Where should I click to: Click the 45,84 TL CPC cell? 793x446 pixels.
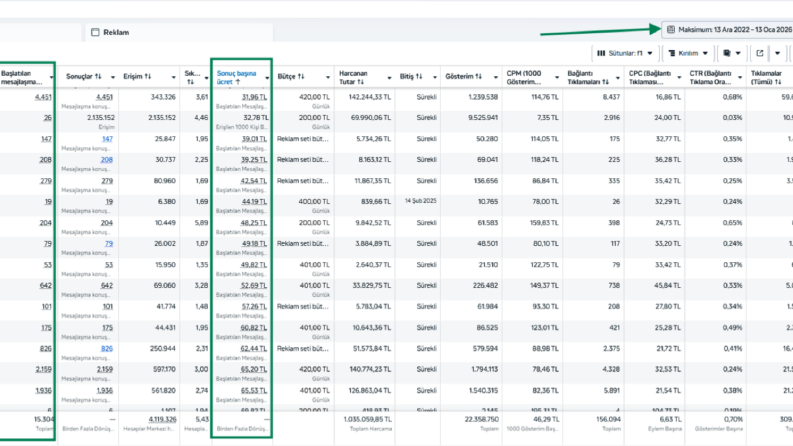click(x=668, y=286)
